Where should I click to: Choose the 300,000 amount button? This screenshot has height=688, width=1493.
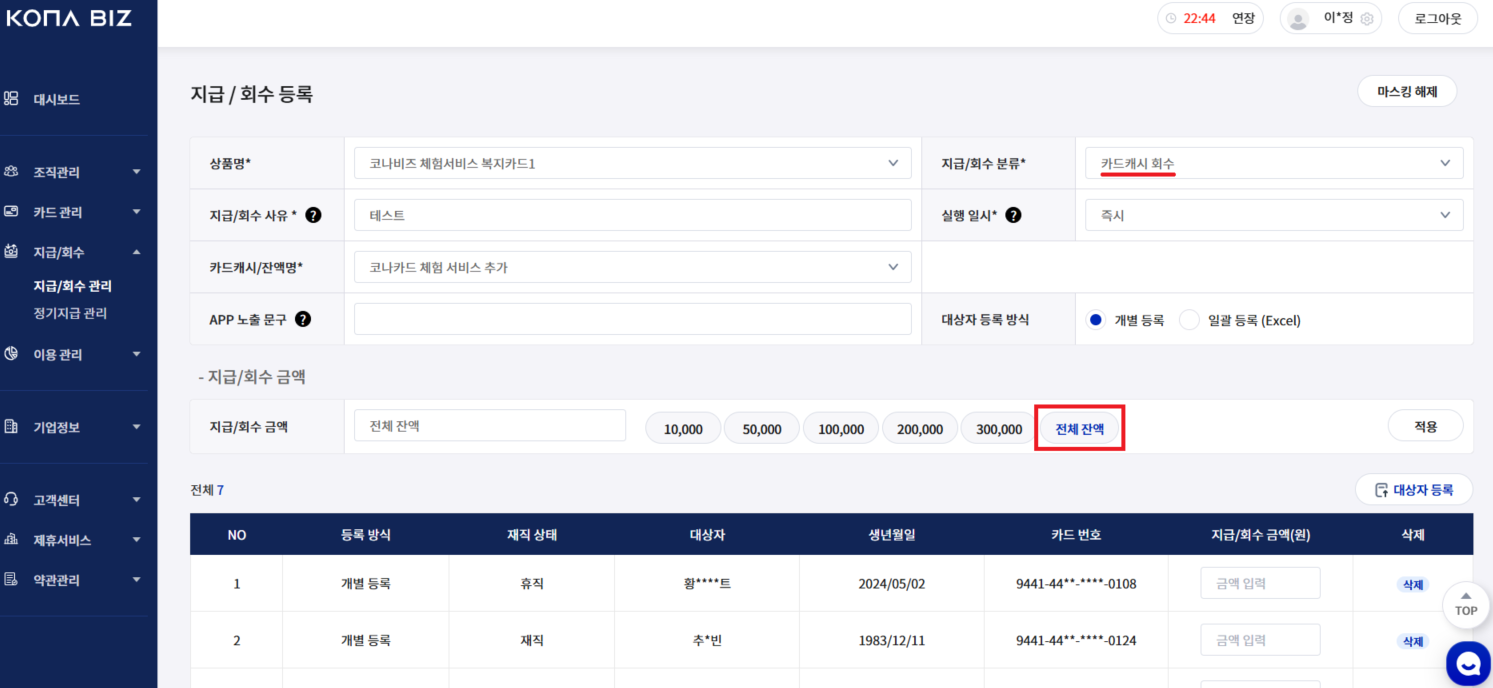pyautogui.click(x=999, y=428)
